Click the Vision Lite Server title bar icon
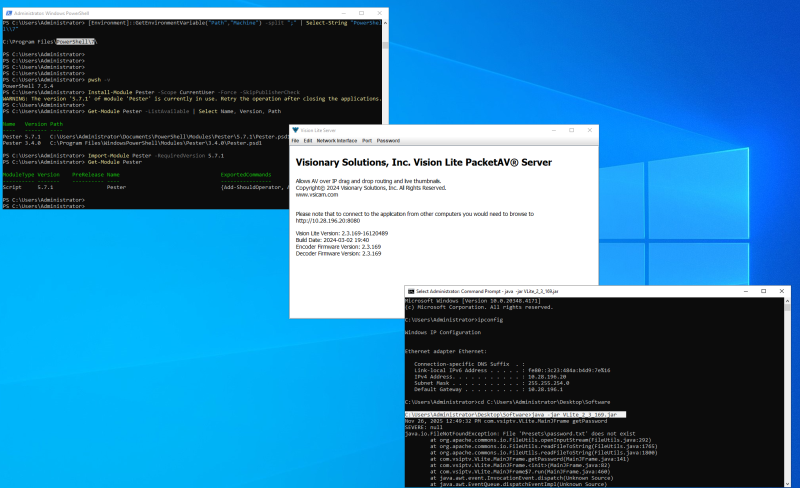This screenshot has height=488, width=800. point(296,130)
